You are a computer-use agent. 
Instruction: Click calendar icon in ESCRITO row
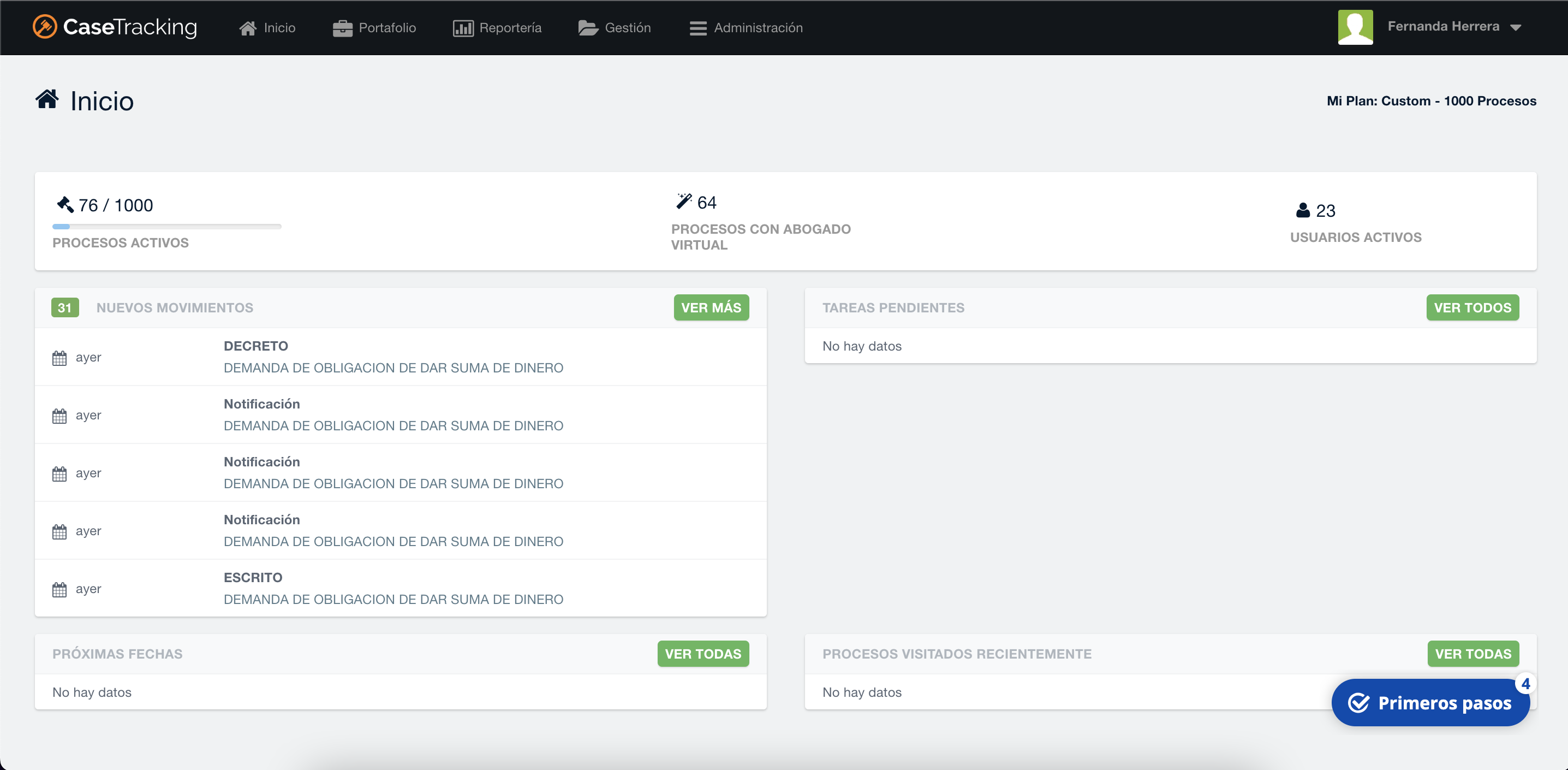[59, 589]
